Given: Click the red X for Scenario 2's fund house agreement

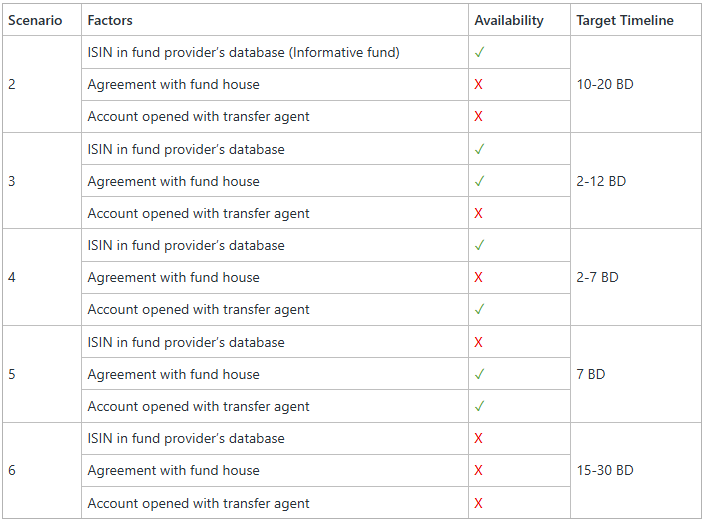Looking at the screenshot, I should tap(479, 85).
